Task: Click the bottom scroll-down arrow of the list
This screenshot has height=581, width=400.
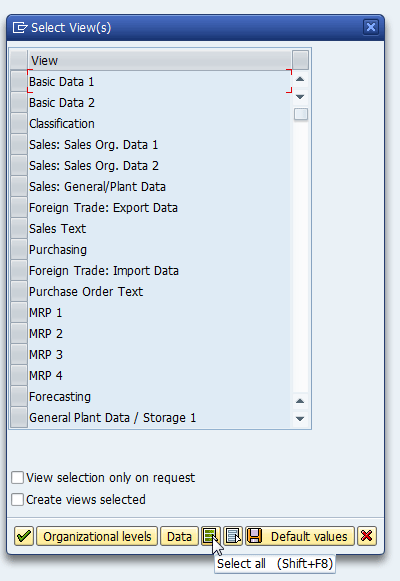Action: tap(300, 419)
